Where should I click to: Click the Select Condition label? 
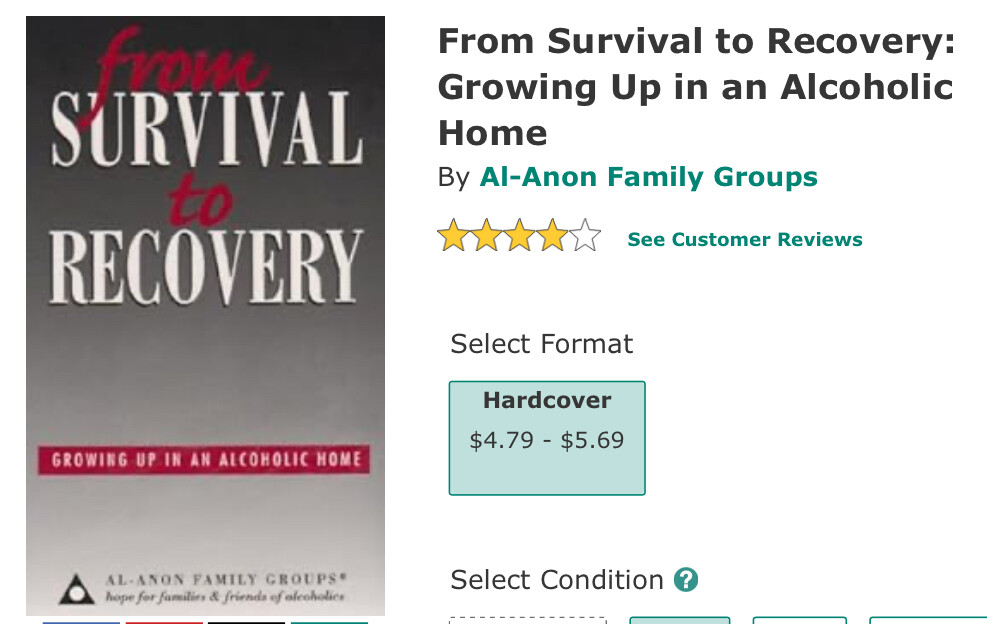coord(556,580)
